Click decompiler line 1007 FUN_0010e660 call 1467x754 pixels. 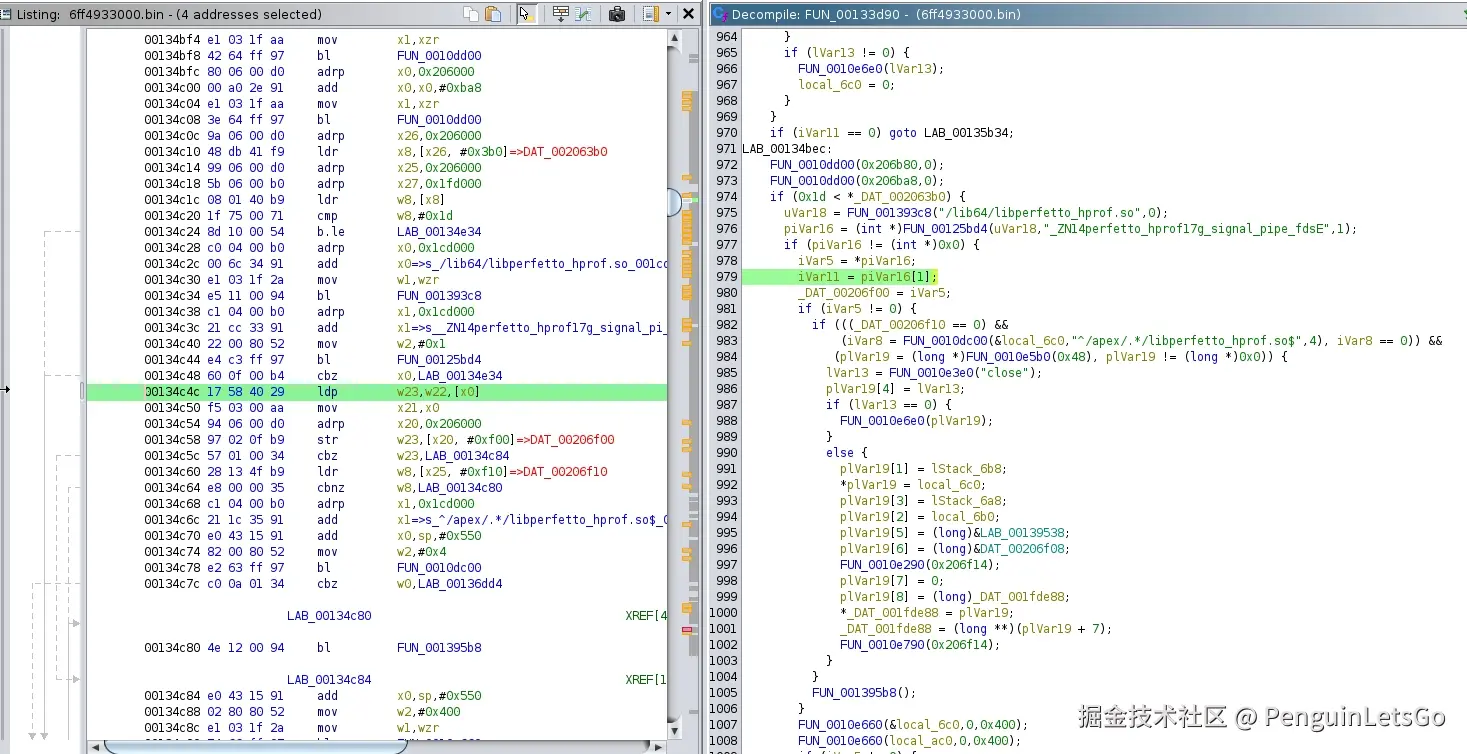point(912,725)
